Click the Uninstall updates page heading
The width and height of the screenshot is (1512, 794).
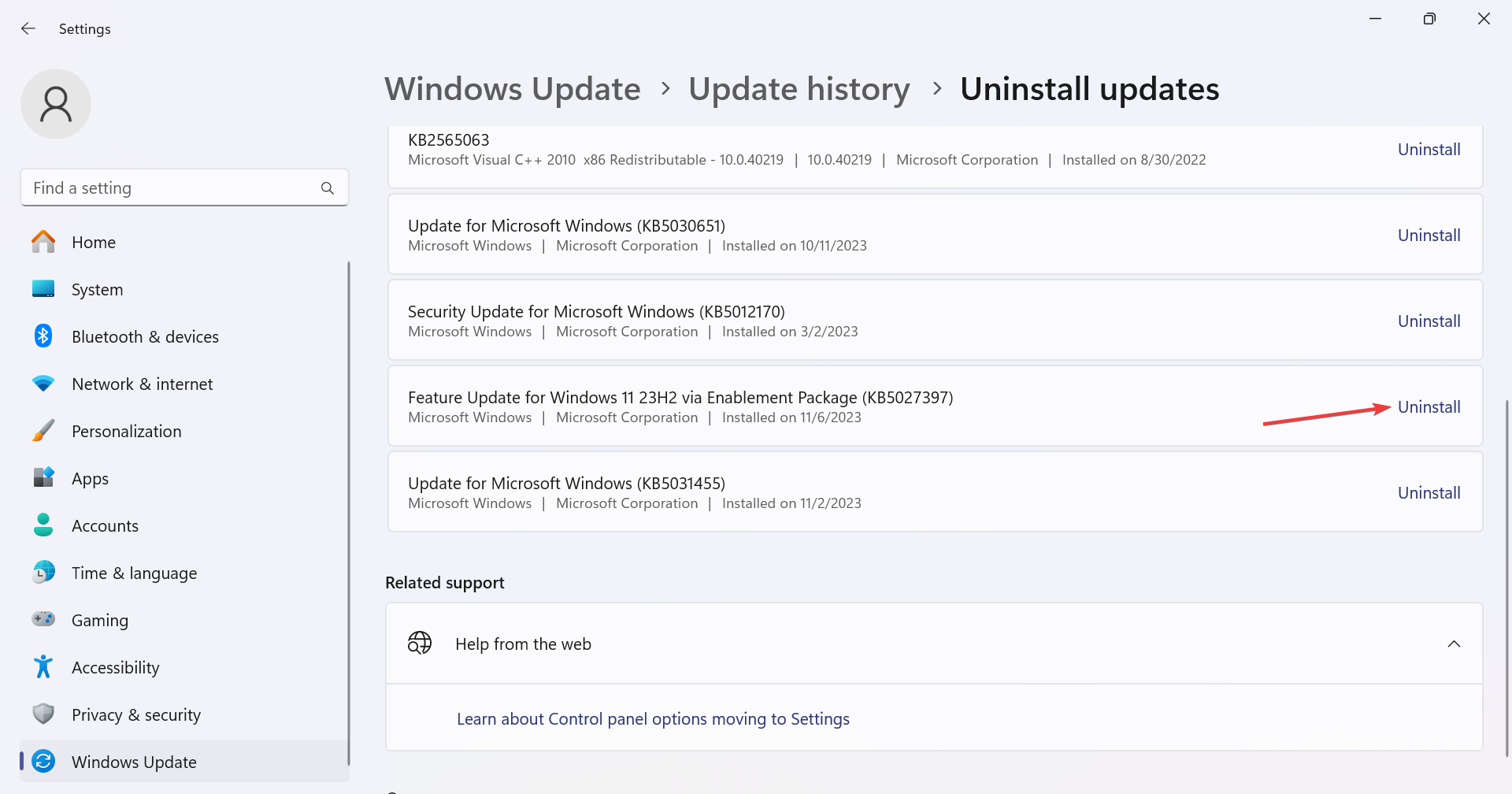(x=1090, y=89)
